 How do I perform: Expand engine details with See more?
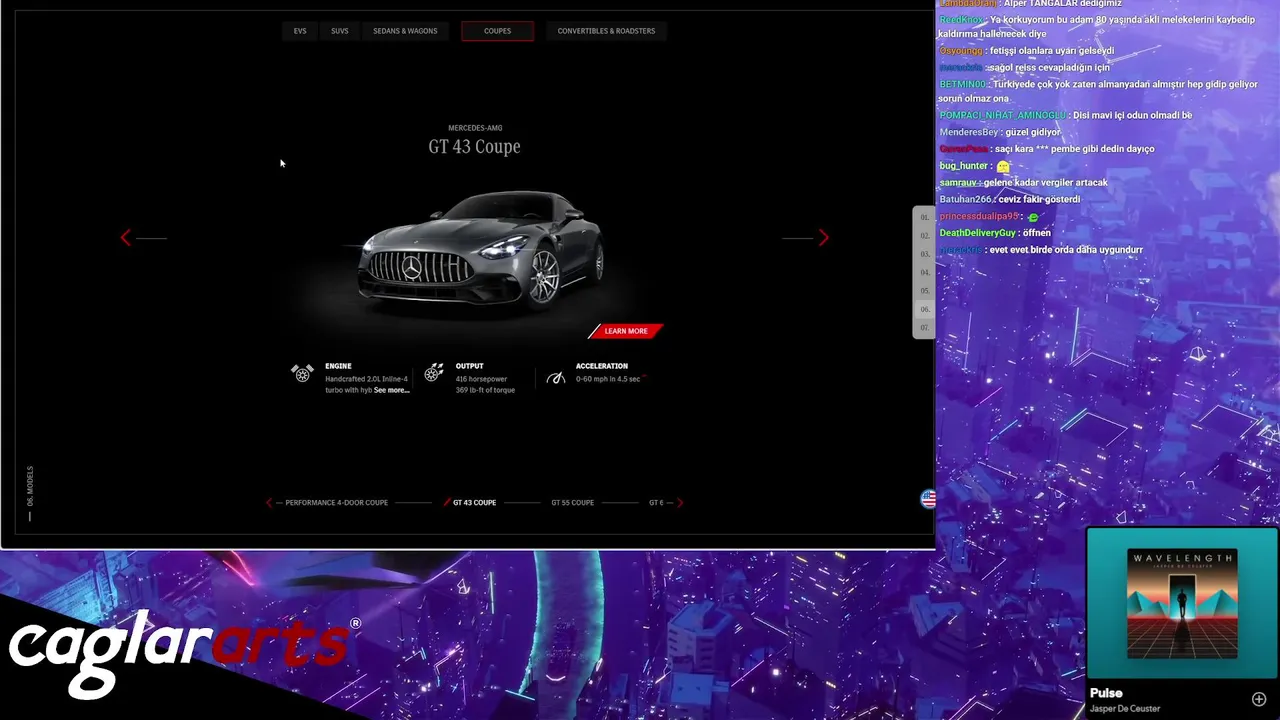point(391,390)
